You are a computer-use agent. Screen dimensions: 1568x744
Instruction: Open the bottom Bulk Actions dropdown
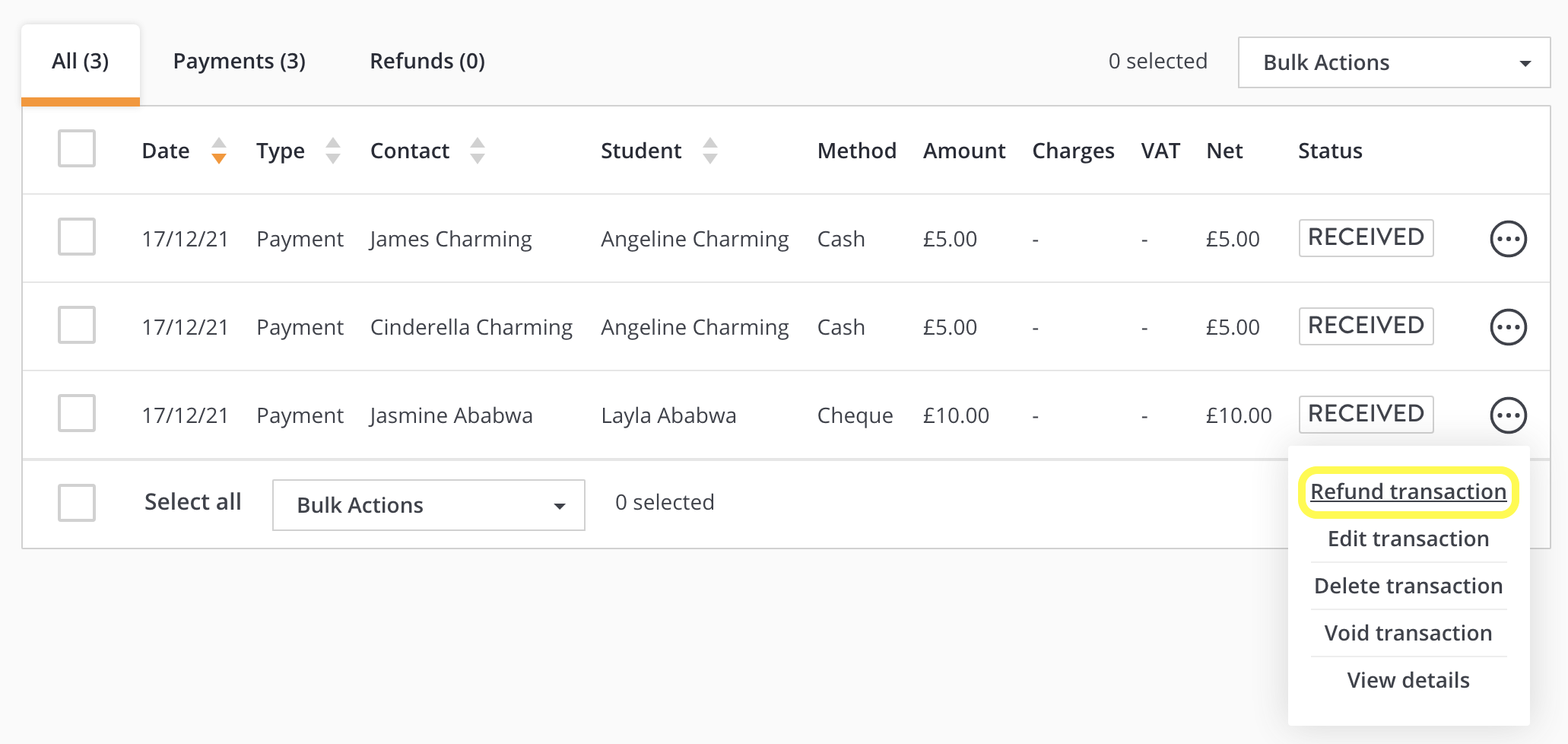click(429, 505)
